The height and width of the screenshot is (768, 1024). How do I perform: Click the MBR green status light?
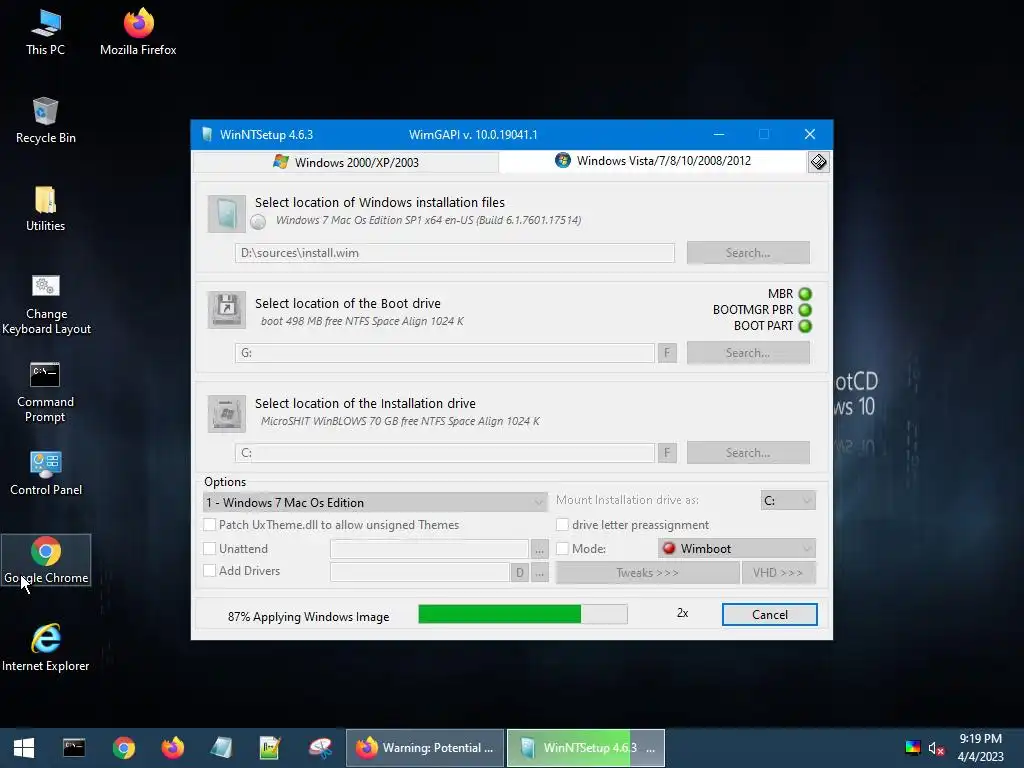pos(805,294)
